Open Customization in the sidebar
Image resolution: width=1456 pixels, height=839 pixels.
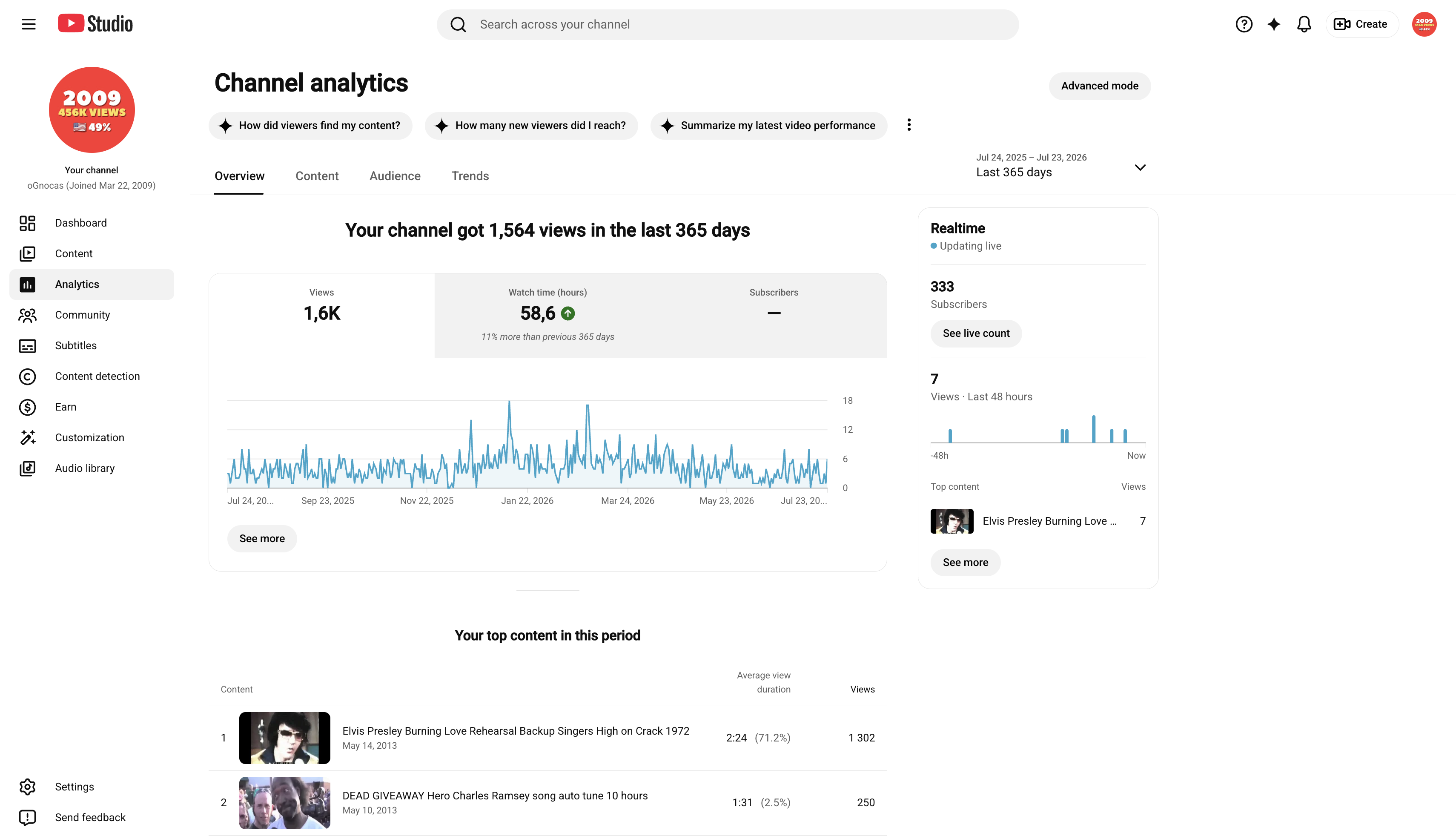[x=92, y=437]
